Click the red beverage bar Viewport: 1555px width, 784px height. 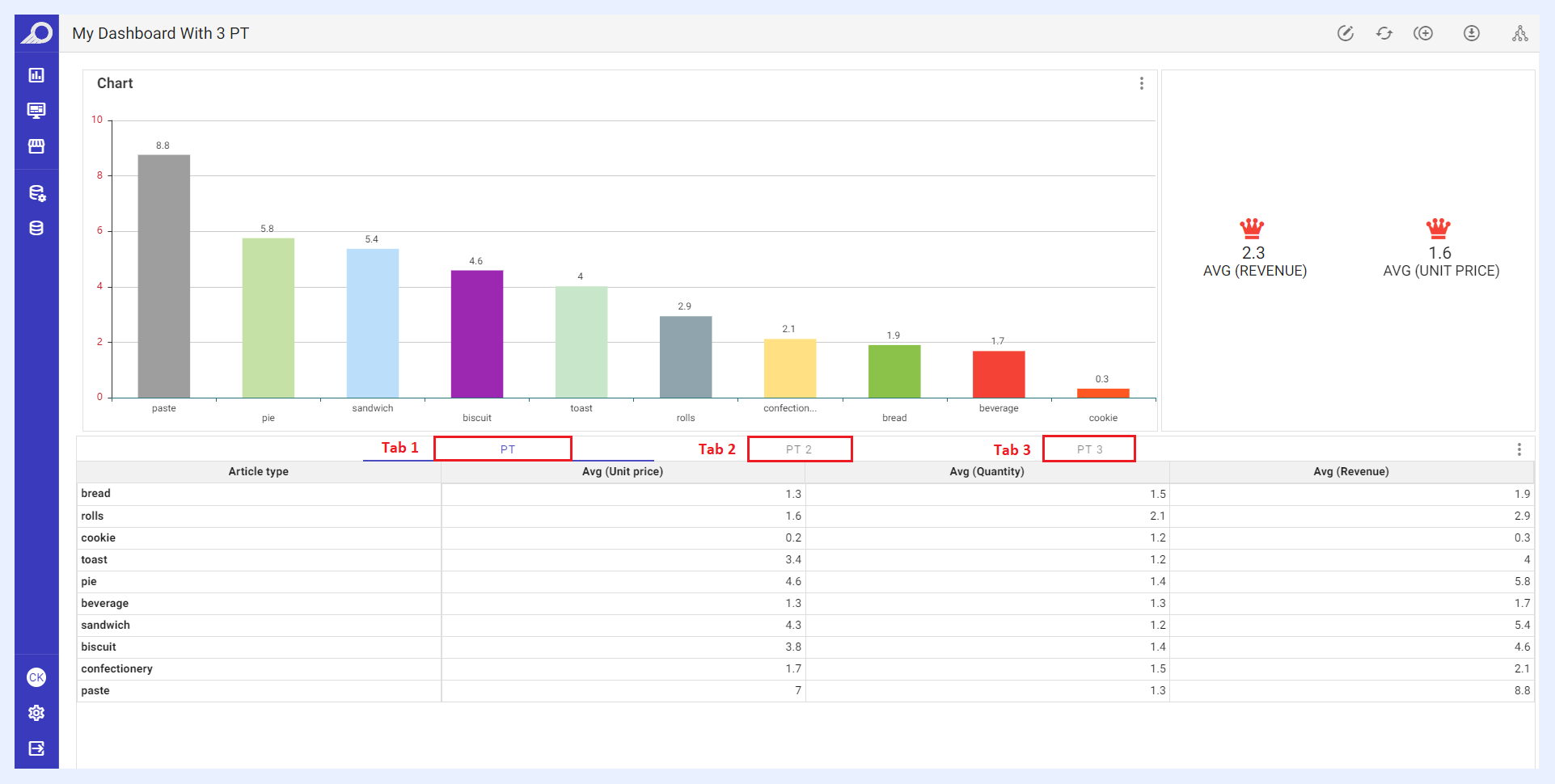(999, 374)
